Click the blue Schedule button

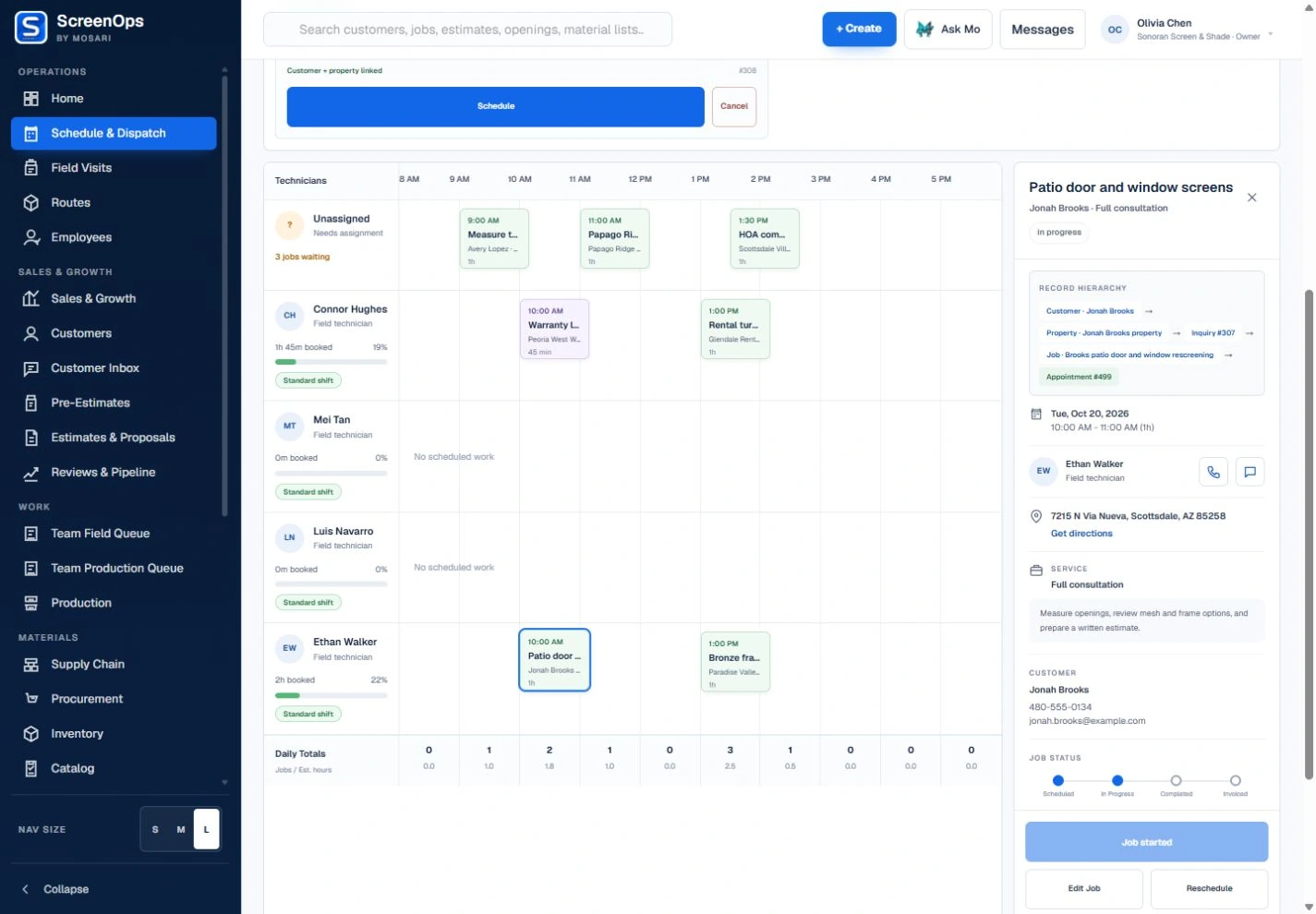tap(496, 107)
